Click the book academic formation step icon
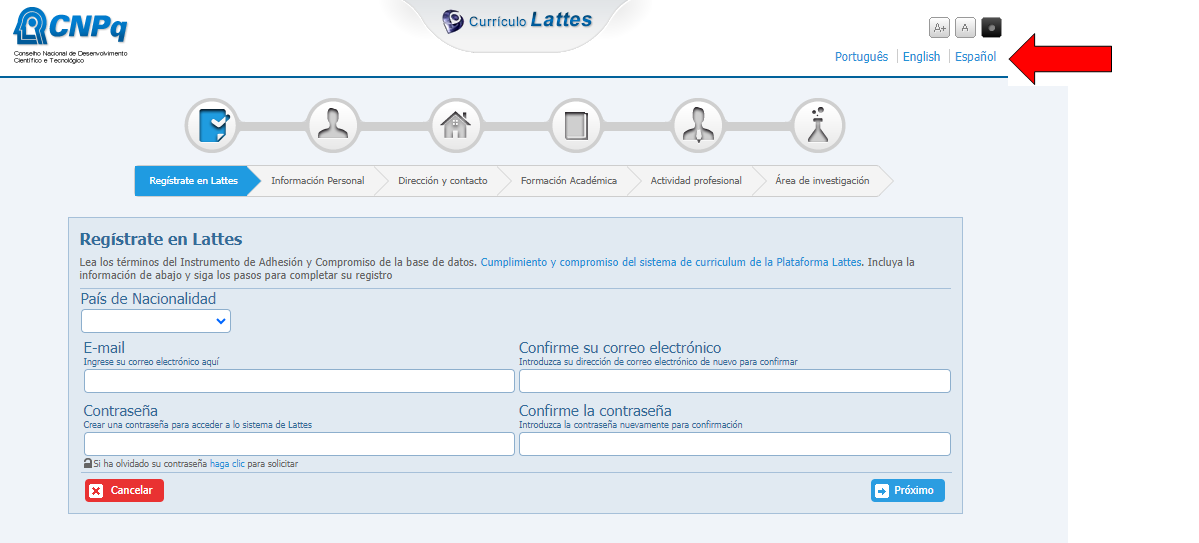Viewport: 1199px width, 543px height. [576, 126]
